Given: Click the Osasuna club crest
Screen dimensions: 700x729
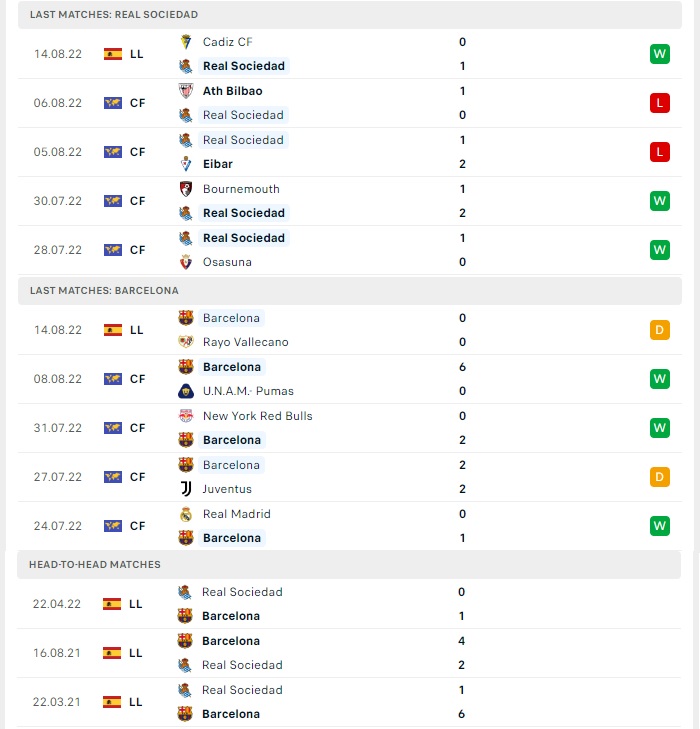Looking at the screenshot, I should (x=186, y=262).
